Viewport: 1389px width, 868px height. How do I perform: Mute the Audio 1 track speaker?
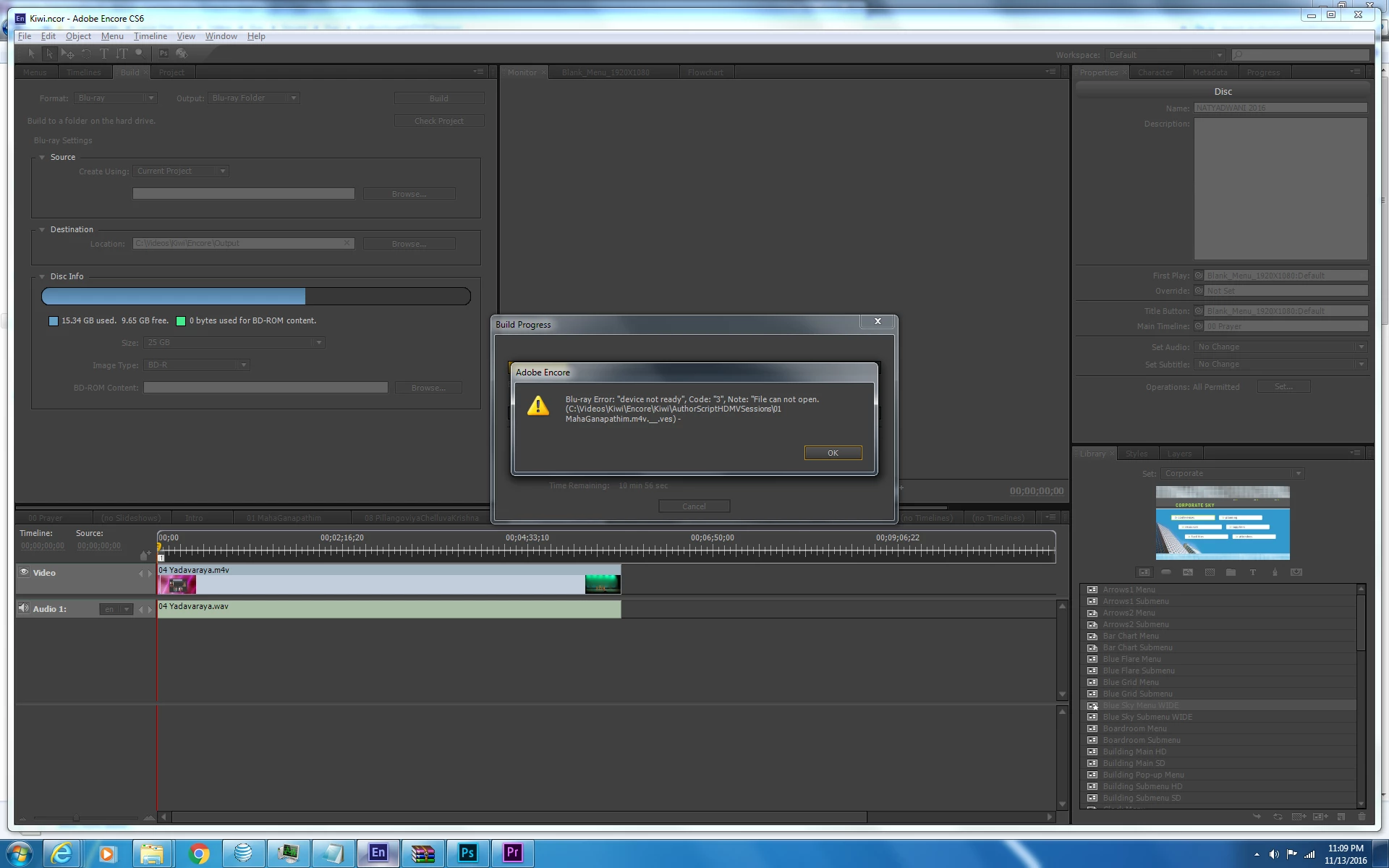(x=23, y=608)
